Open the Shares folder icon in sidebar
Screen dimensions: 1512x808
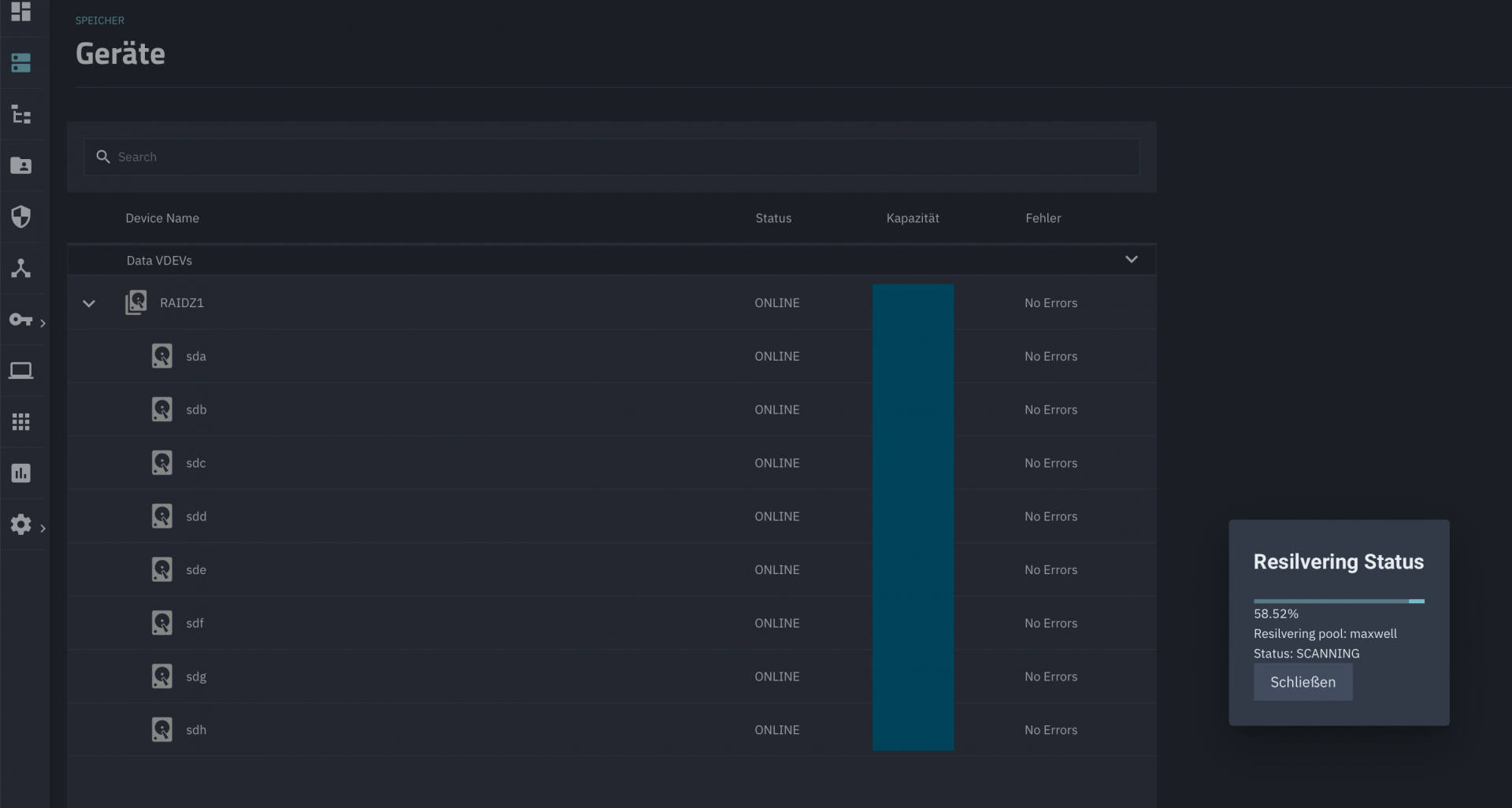[x=21, y=165]
